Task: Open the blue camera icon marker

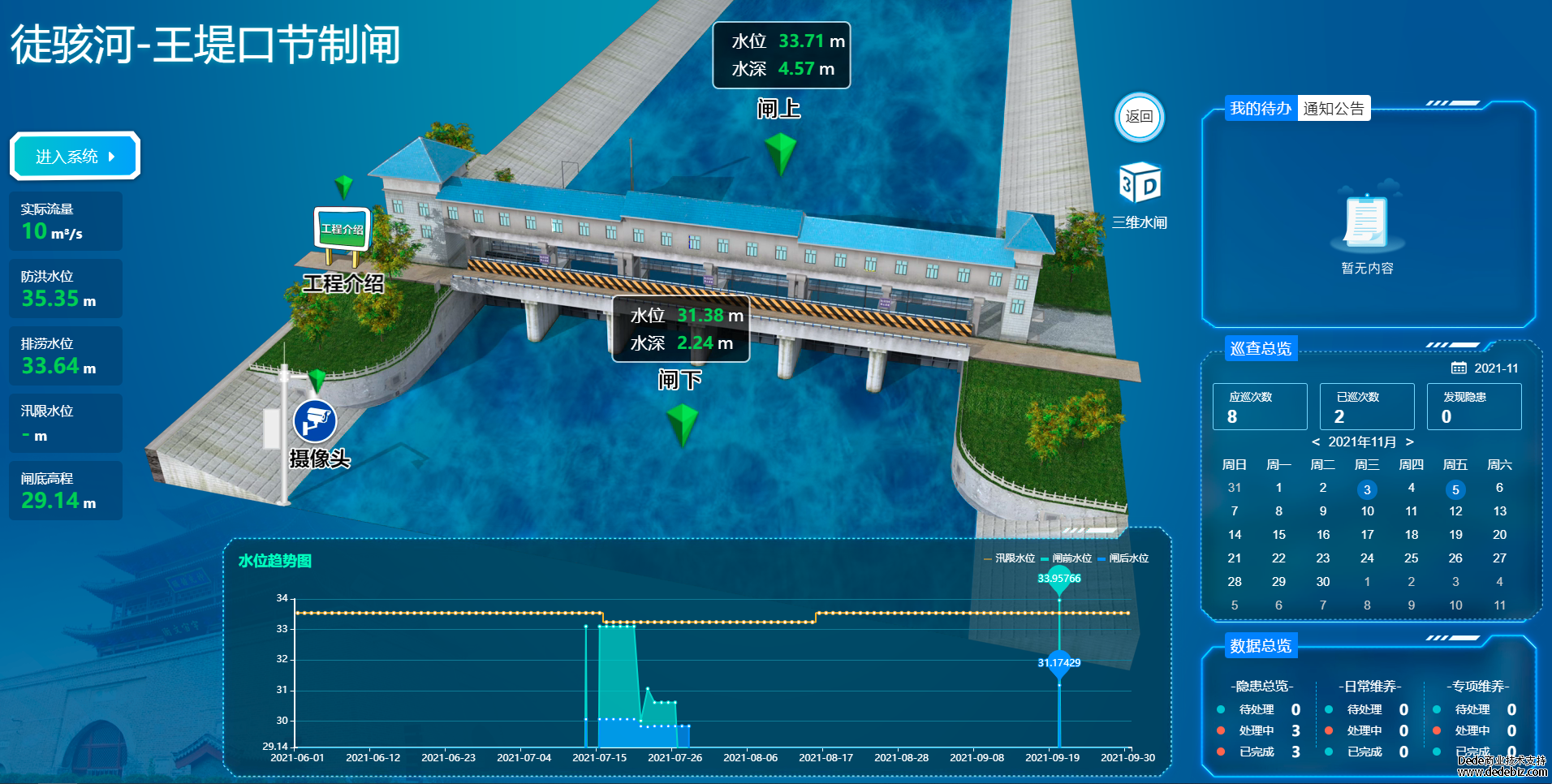Action: tap(315, 421)
